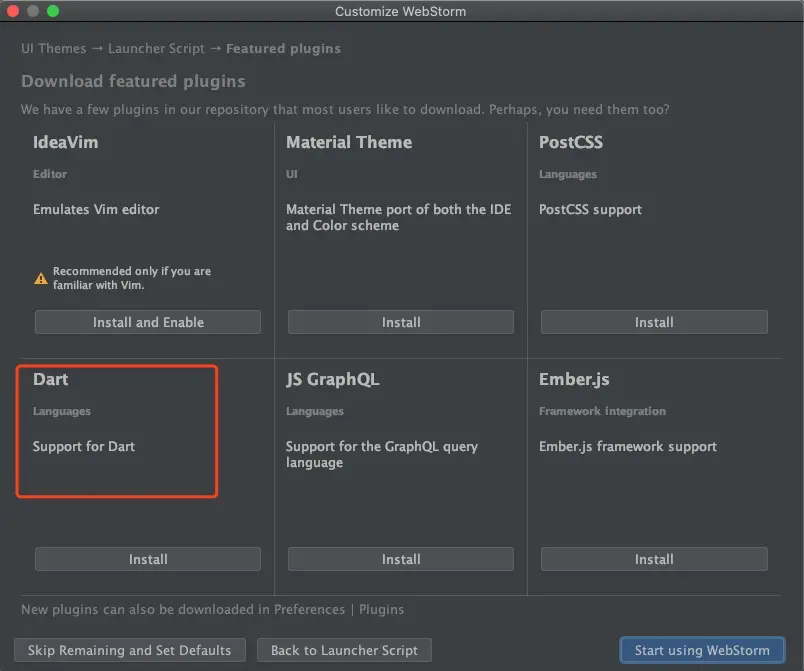Click the 'UI' category label under Material Theme
Image resolution: width=804 pixels, height=671 pixels.
pos(292,174)
